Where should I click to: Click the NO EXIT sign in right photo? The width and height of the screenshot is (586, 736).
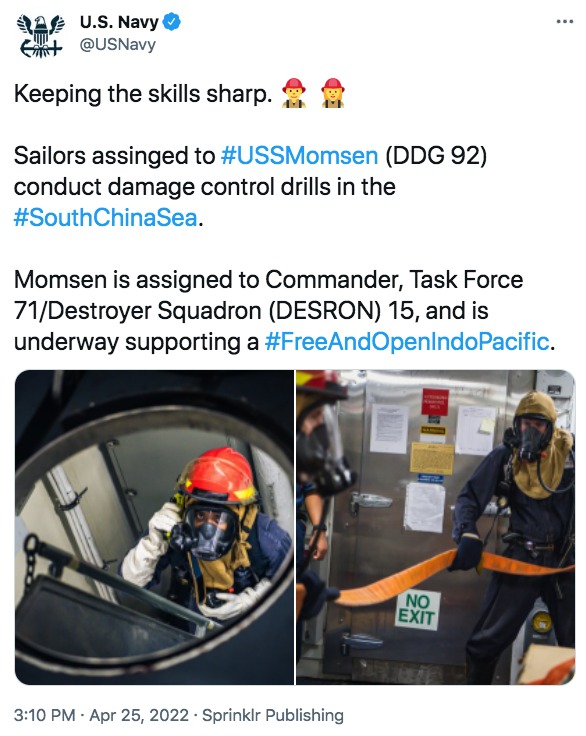416,609
